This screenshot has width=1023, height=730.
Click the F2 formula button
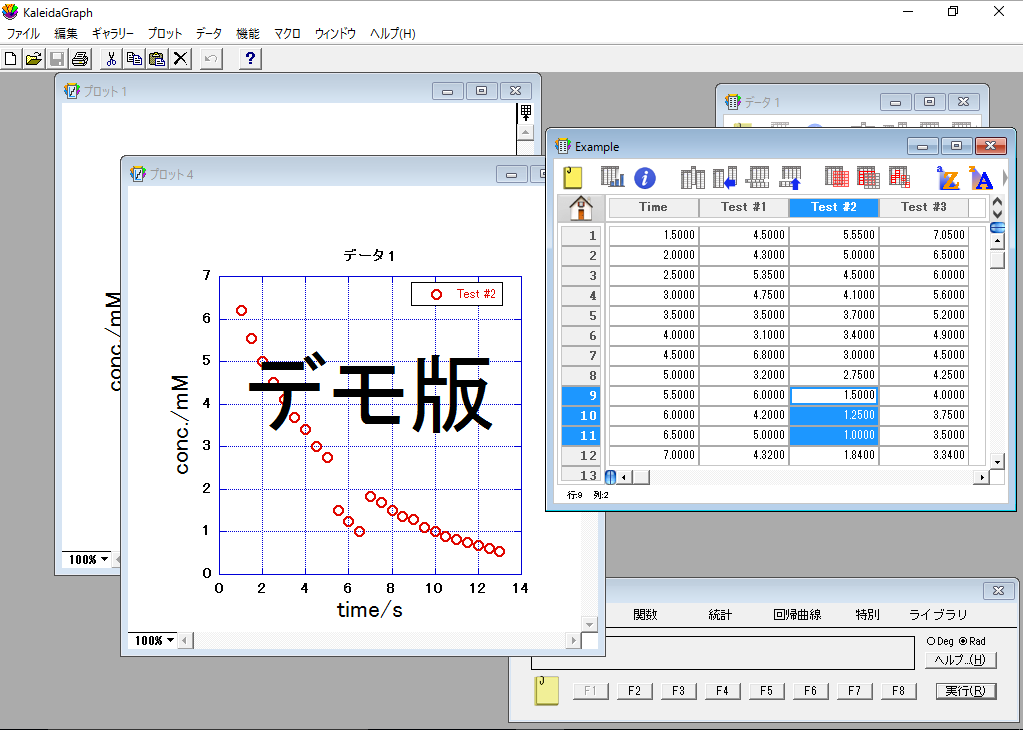[634, 691]
